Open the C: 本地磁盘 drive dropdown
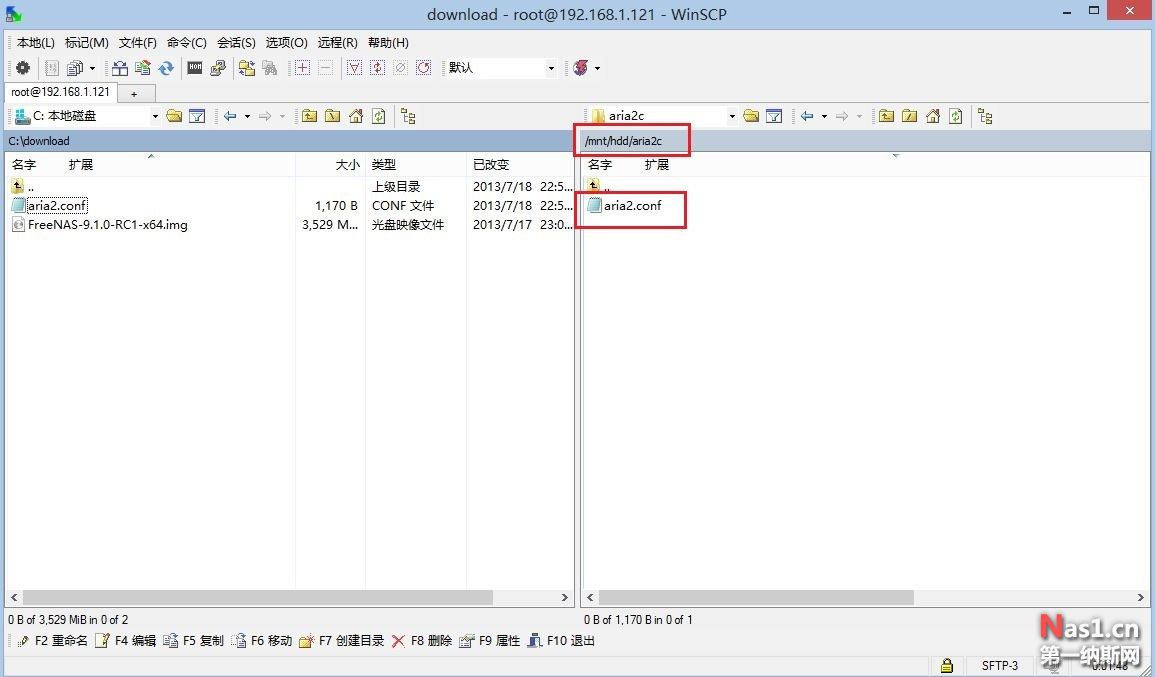1155x677 pixels. [155, 116]
